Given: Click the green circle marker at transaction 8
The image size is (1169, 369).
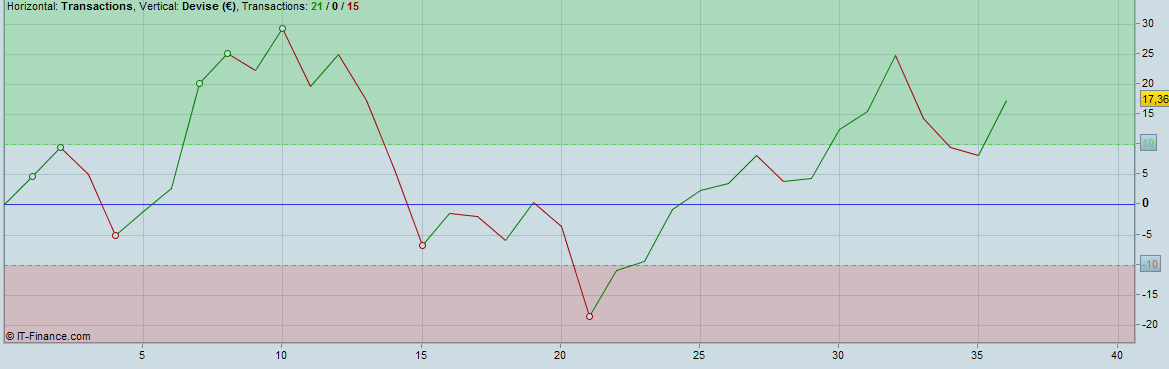Looking at the screenshot, I should tap(227, 54).
